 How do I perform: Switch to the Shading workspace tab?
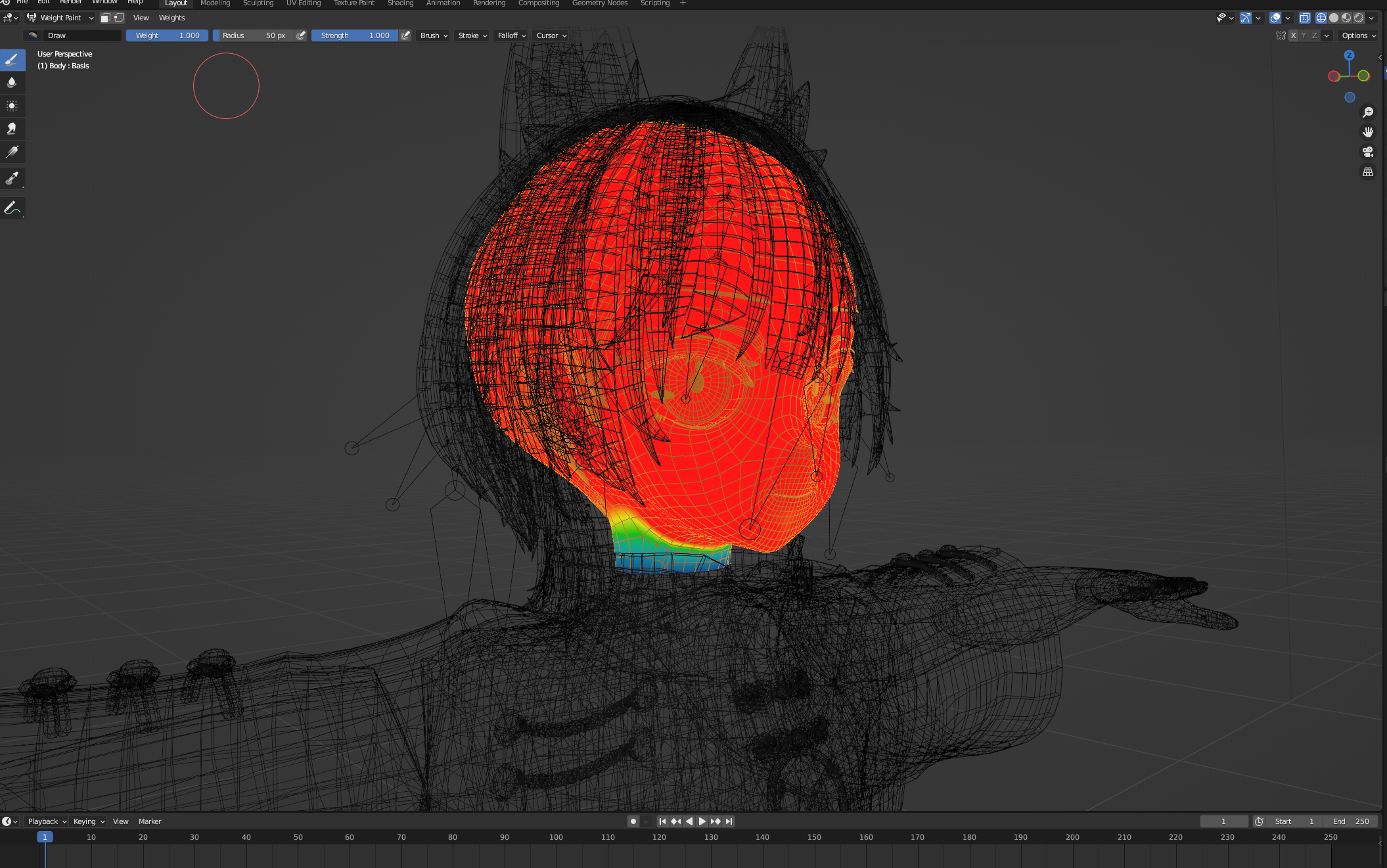[x=400, y=3]
